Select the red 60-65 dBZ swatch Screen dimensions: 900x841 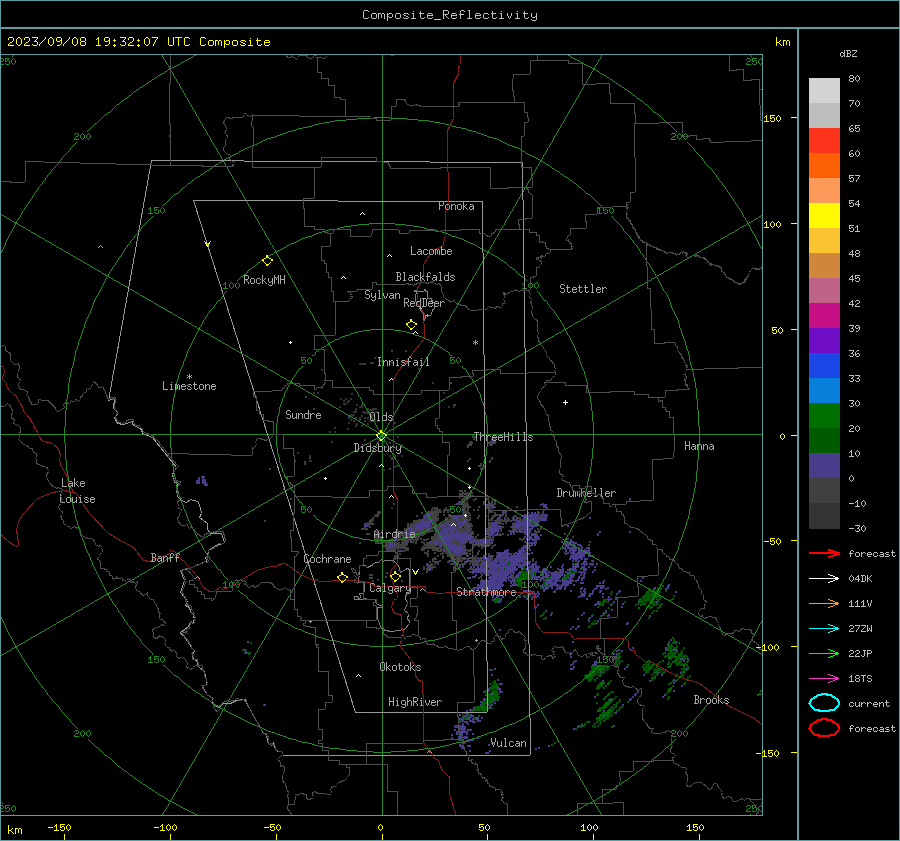[824, 140]
